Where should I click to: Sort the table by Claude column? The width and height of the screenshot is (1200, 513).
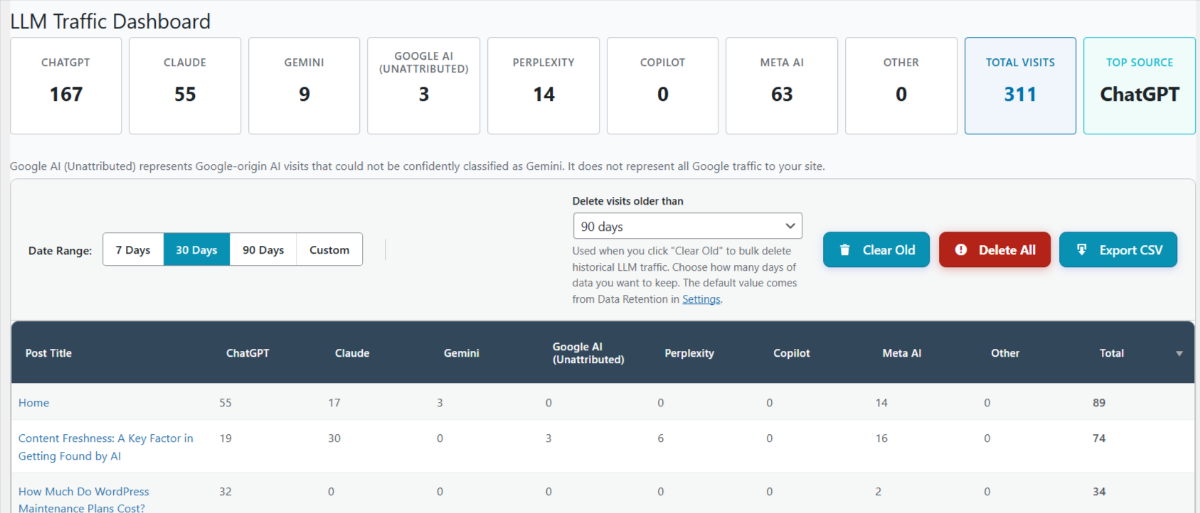pos(352,353)
